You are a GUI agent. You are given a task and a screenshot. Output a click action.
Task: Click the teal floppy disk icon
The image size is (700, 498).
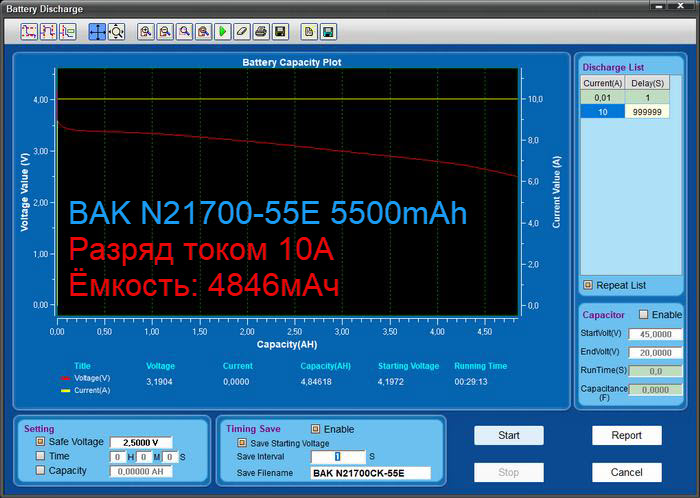pos(328,32)
